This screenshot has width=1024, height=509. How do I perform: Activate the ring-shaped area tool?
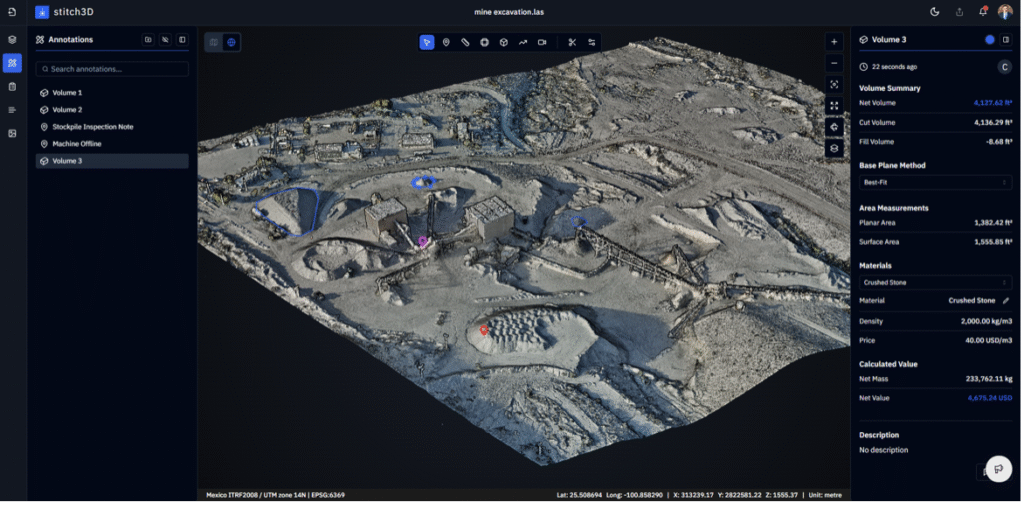click(485, 42)
